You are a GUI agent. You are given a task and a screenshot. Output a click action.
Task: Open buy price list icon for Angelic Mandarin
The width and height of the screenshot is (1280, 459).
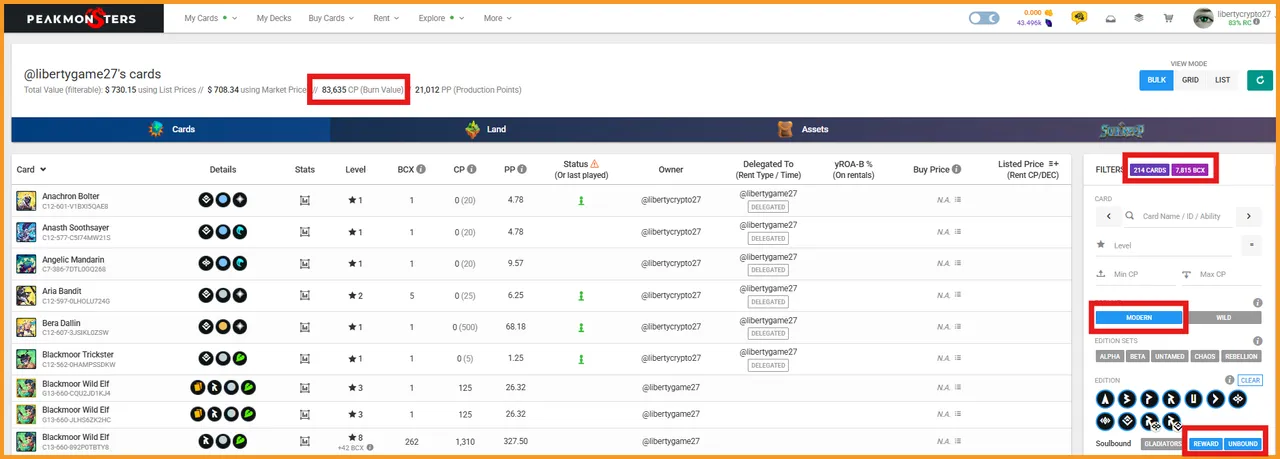(958, 264)
